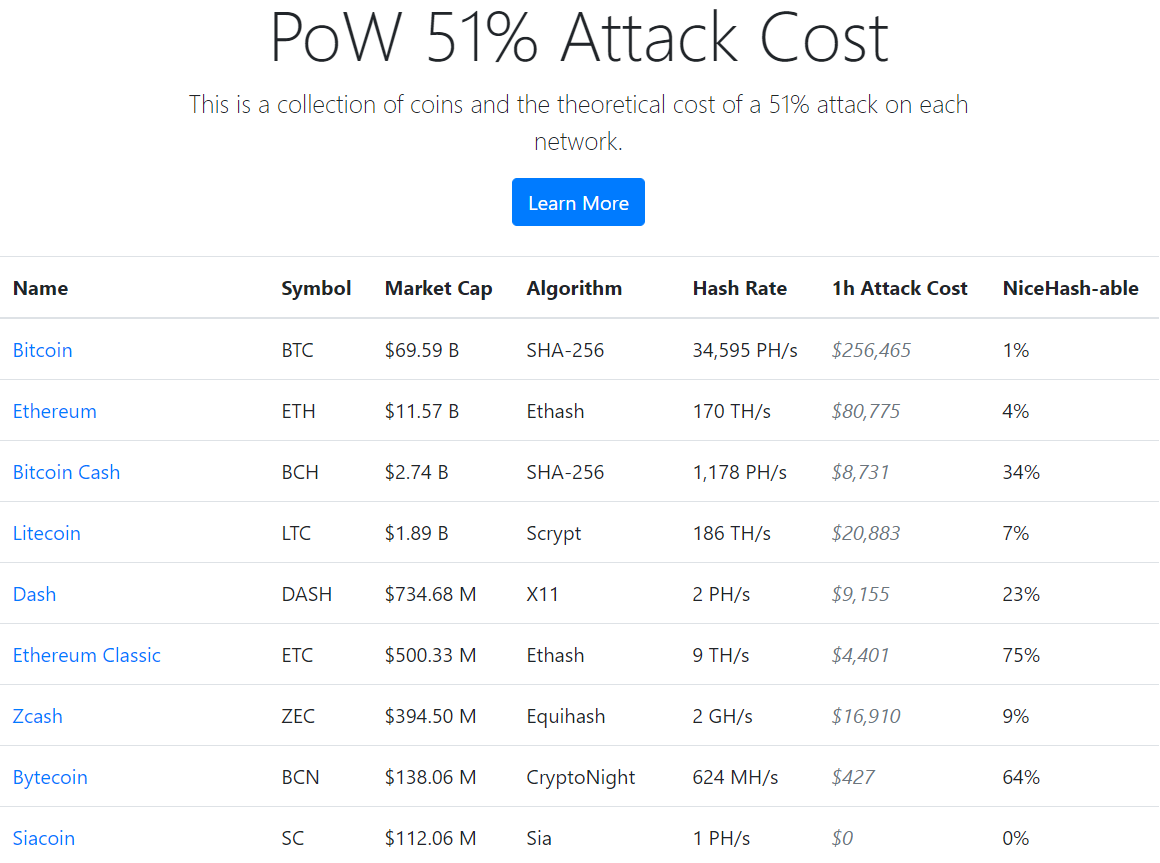Click the PoW 51% Attack Cost heading
The width and height of the screenshot is (1160, 863).
(x=579, y=37)
